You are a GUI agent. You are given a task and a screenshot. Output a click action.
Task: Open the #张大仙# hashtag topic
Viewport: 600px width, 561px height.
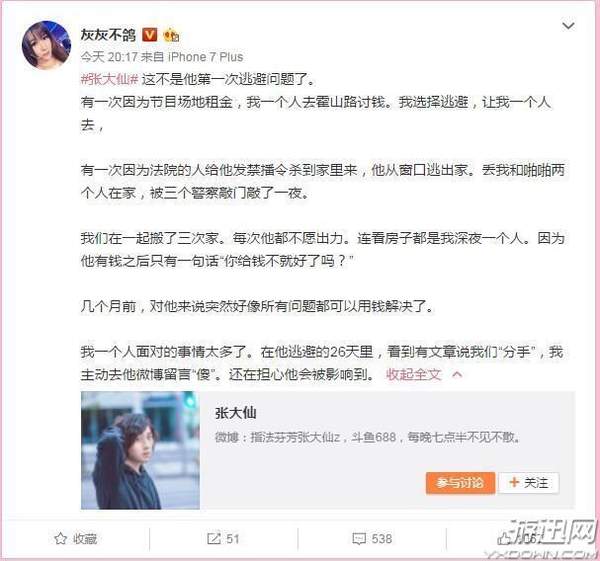[109, 79]
